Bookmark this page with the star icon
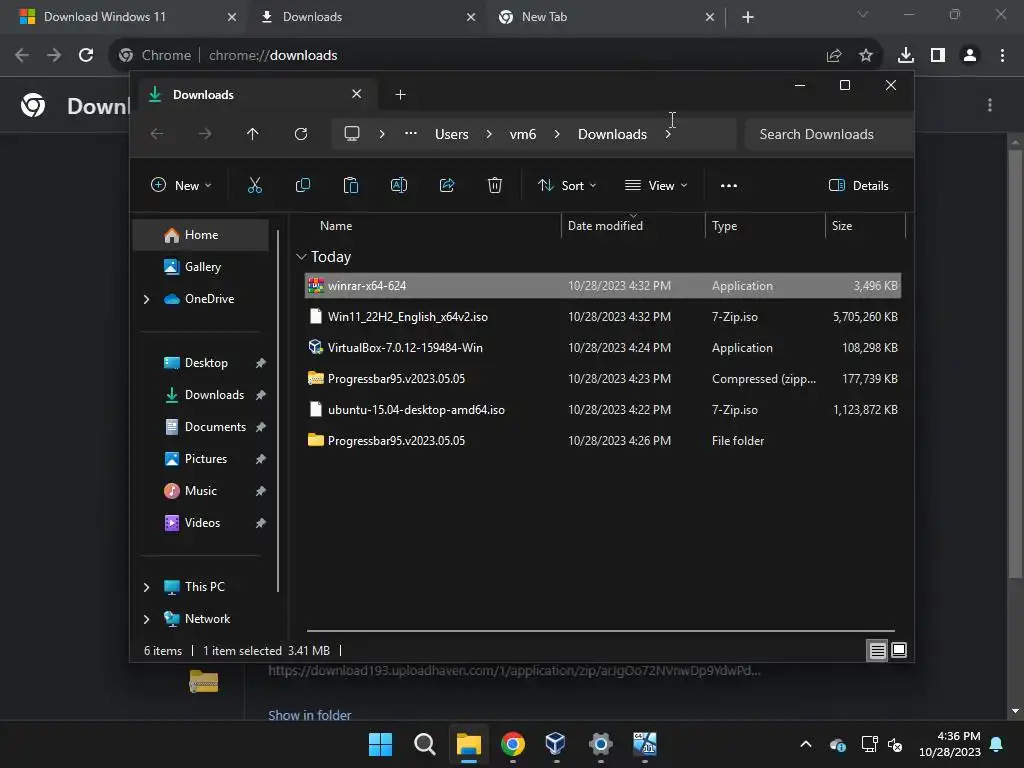The height and width of the screenshot is (768, 1024). coord(866,55)
